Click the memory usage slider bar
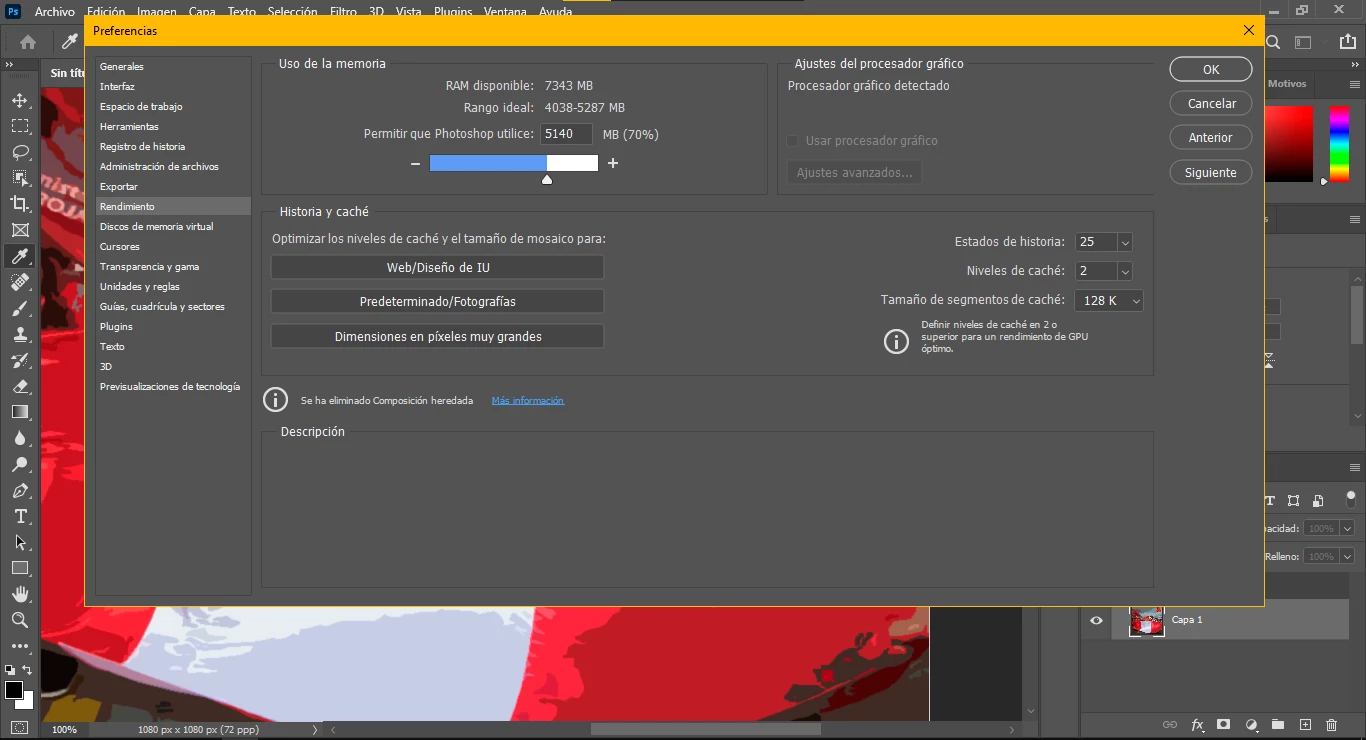 point(514,163)
